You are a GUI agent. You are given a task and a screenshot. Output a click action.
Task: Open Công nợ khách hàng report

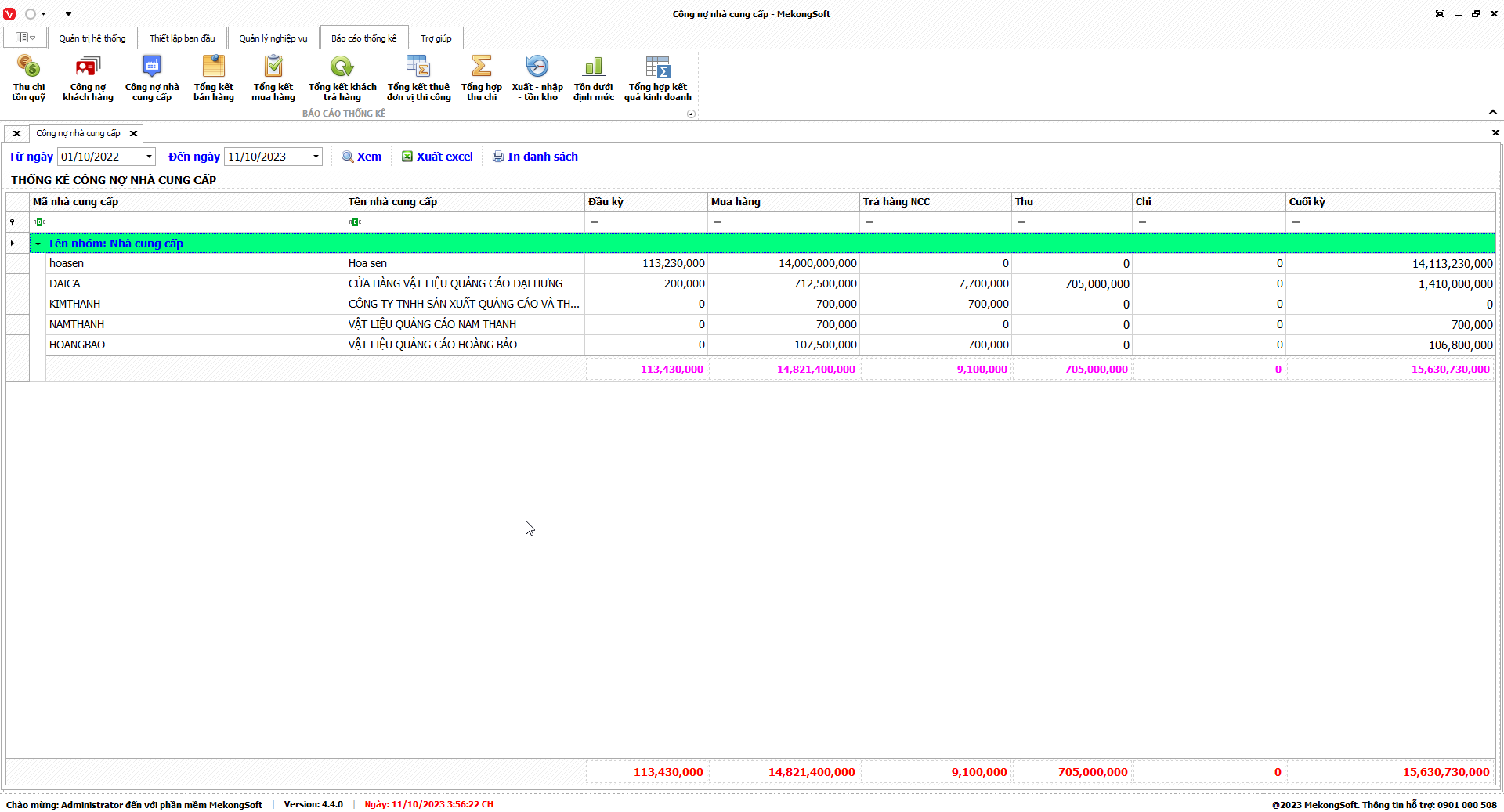(x=88, y=78)
